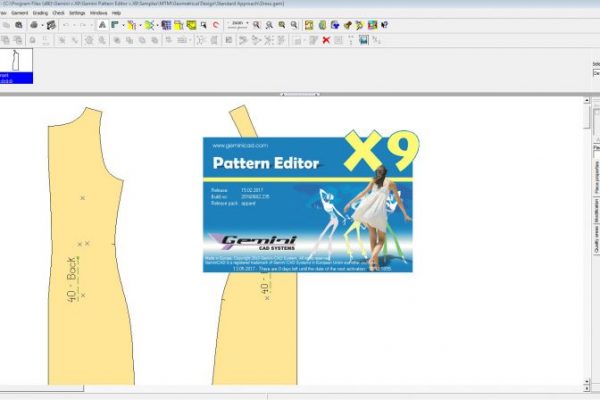Click the 40 - Back pattern piece
This screenshot has width=600, height=400.
point(88,250)
